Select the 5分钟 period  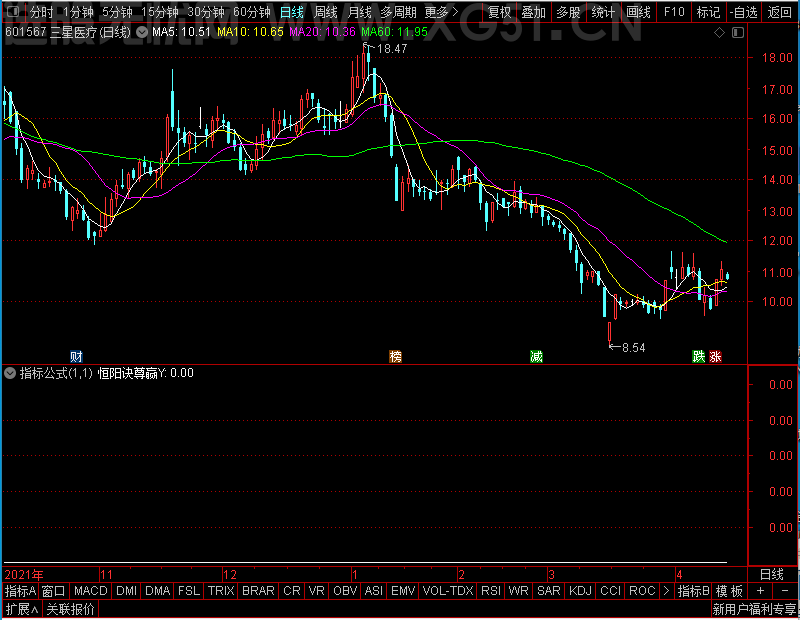click(x=117, y=12)
